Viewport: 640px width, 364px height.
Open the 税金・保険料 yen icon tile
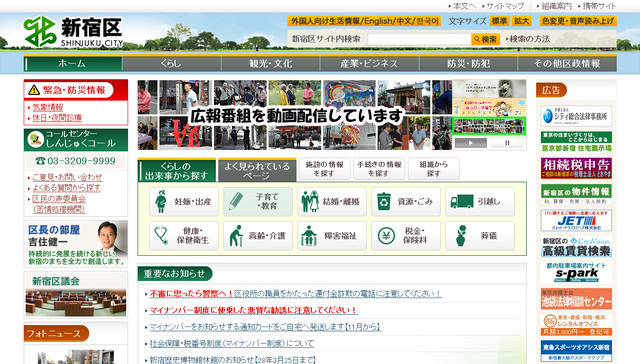tap(406, 236)
